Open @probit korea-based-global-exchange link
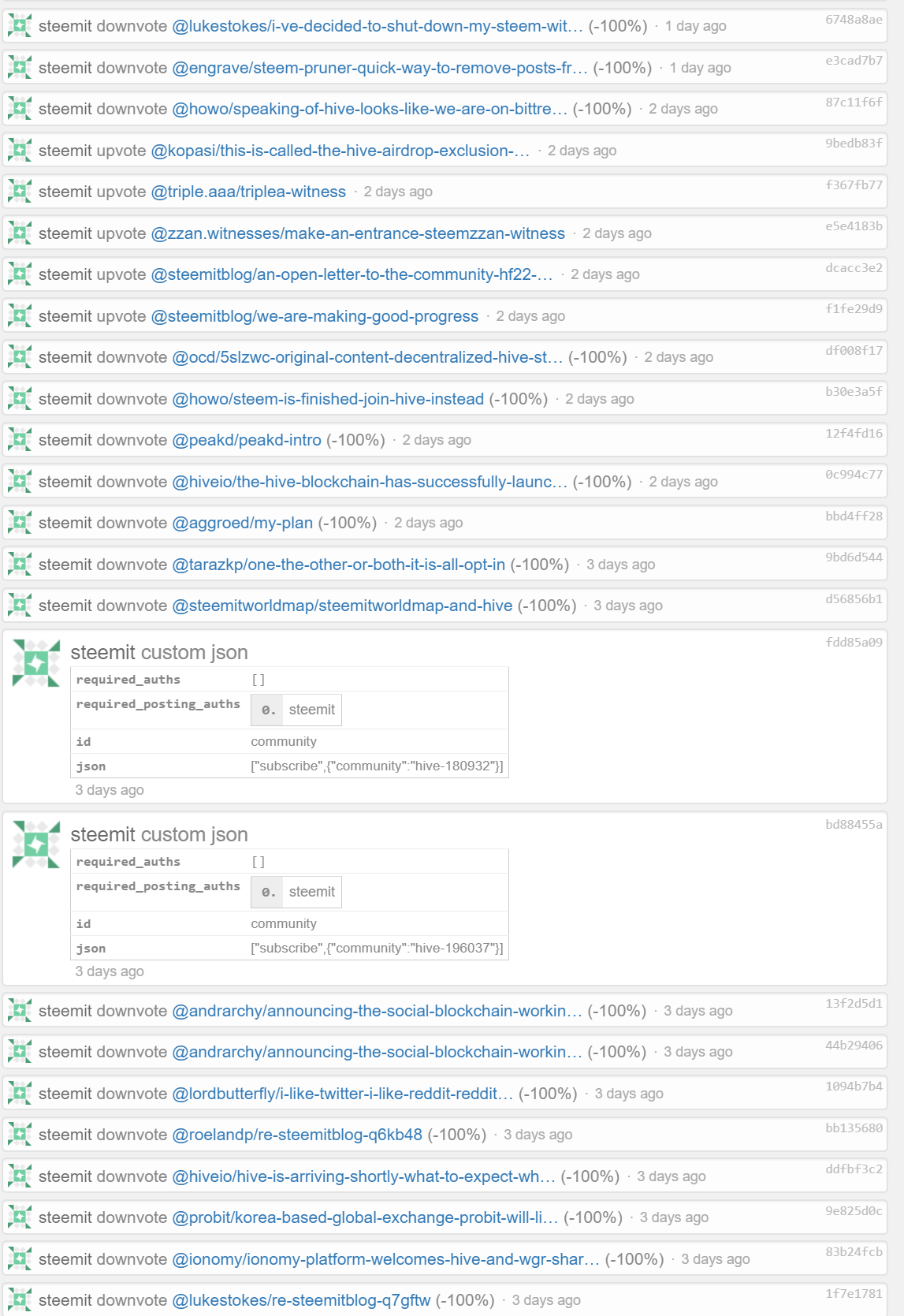Viewport: 904px width, 1316px height. coord(365,1217)
